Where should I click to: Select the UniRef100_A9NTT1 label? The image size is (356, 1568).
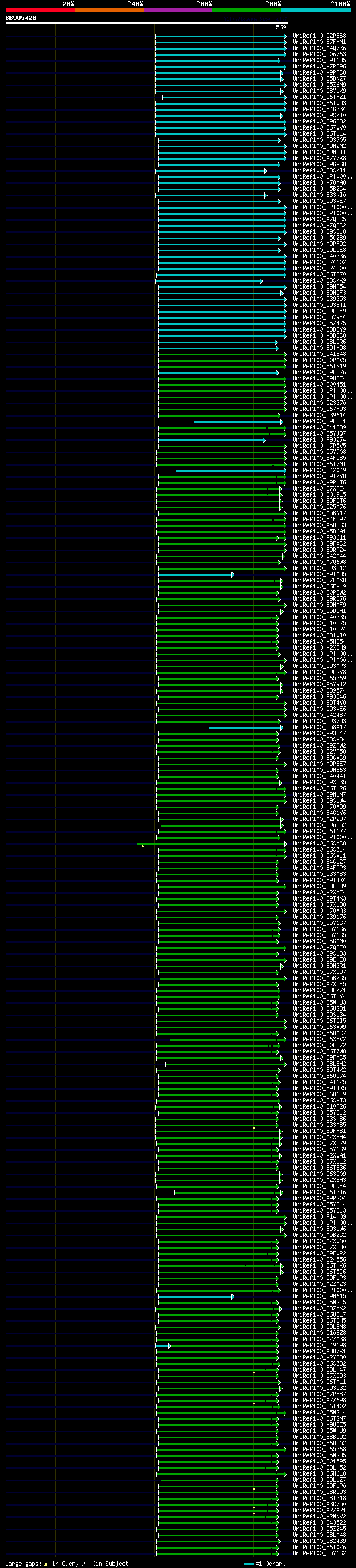click(319, 152)
